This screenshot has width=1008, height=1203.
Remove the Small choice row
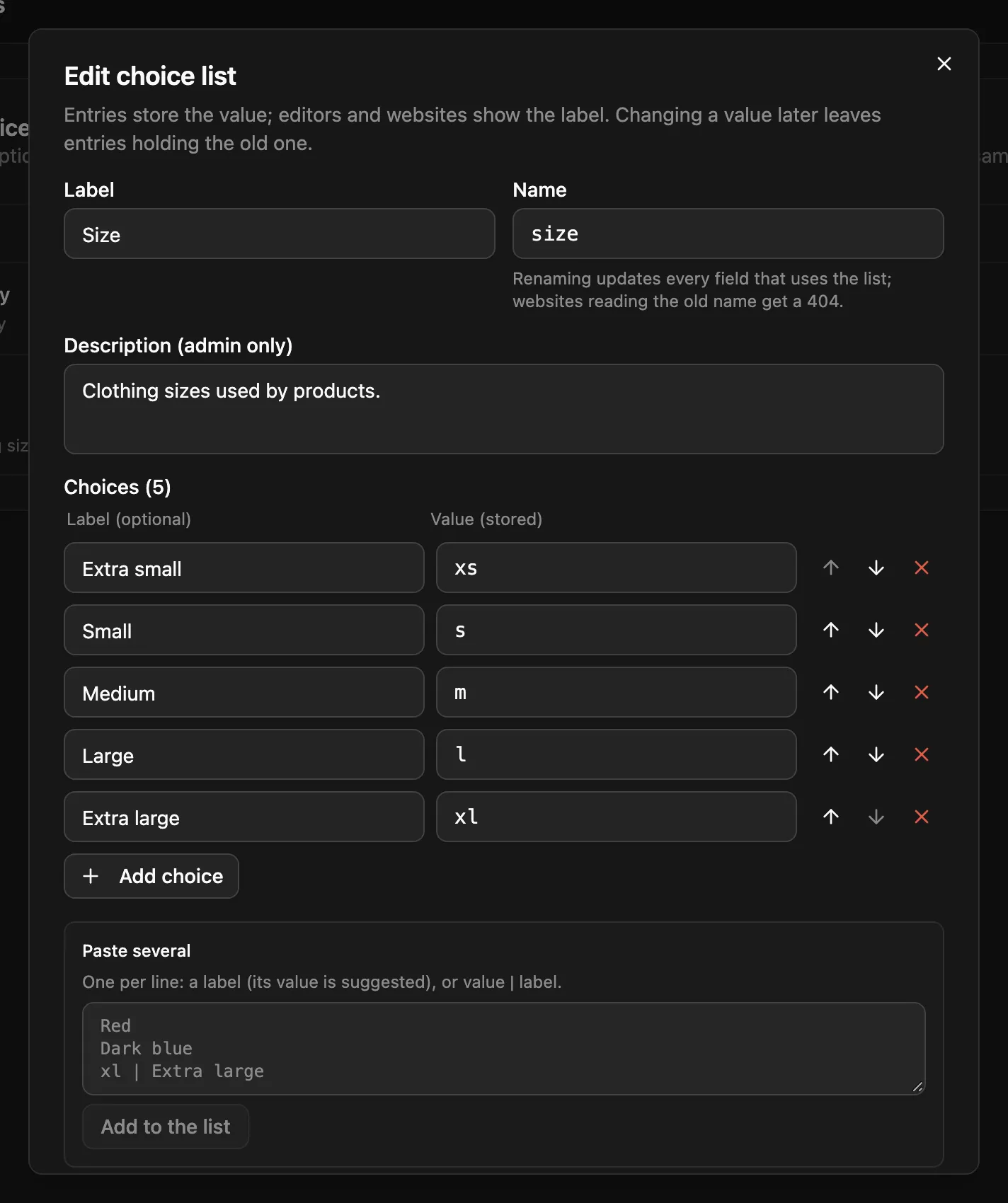coord(922,630)
